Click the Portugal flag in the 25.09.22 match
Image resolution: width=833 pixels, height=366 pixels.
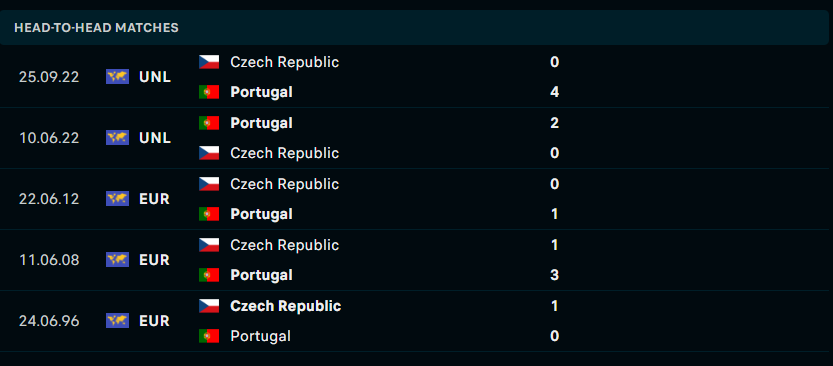coord(209,92)
